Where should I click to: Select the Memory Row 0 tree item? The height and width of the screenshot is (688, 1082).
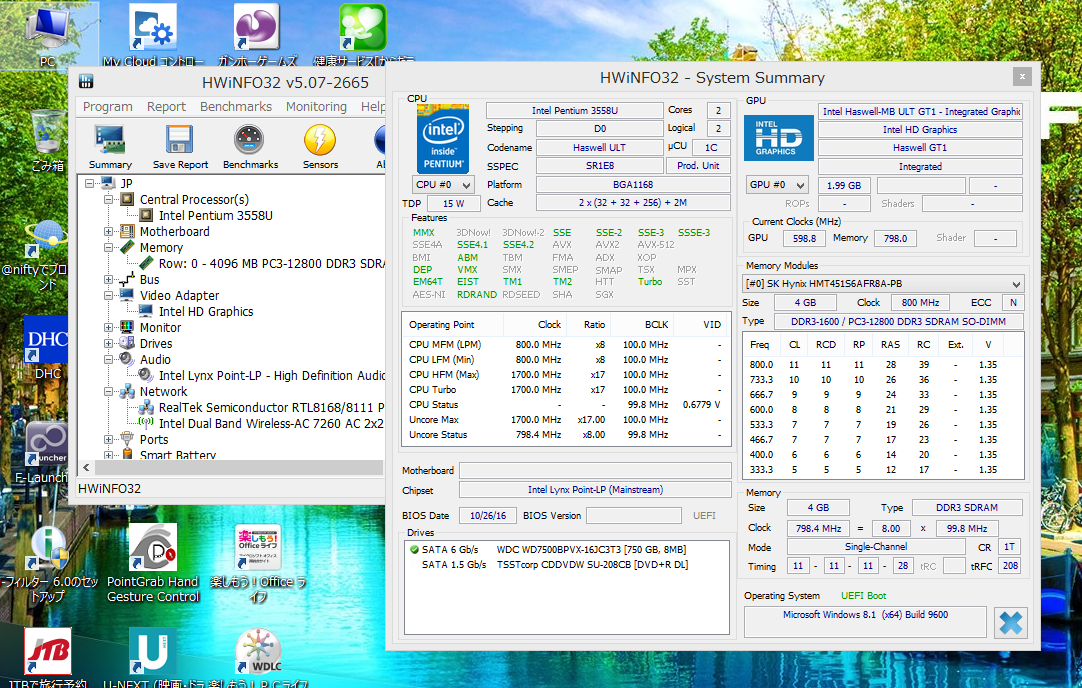coord(271,264)
